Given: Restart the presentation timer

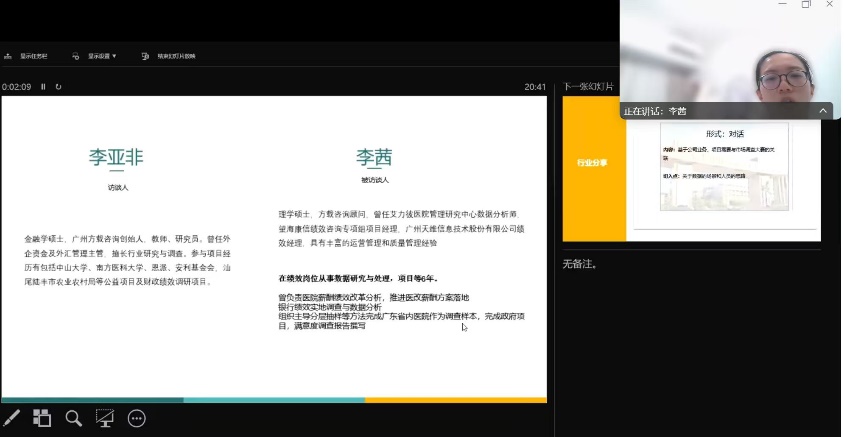Looking at the screenshot, I should point(58,87).
